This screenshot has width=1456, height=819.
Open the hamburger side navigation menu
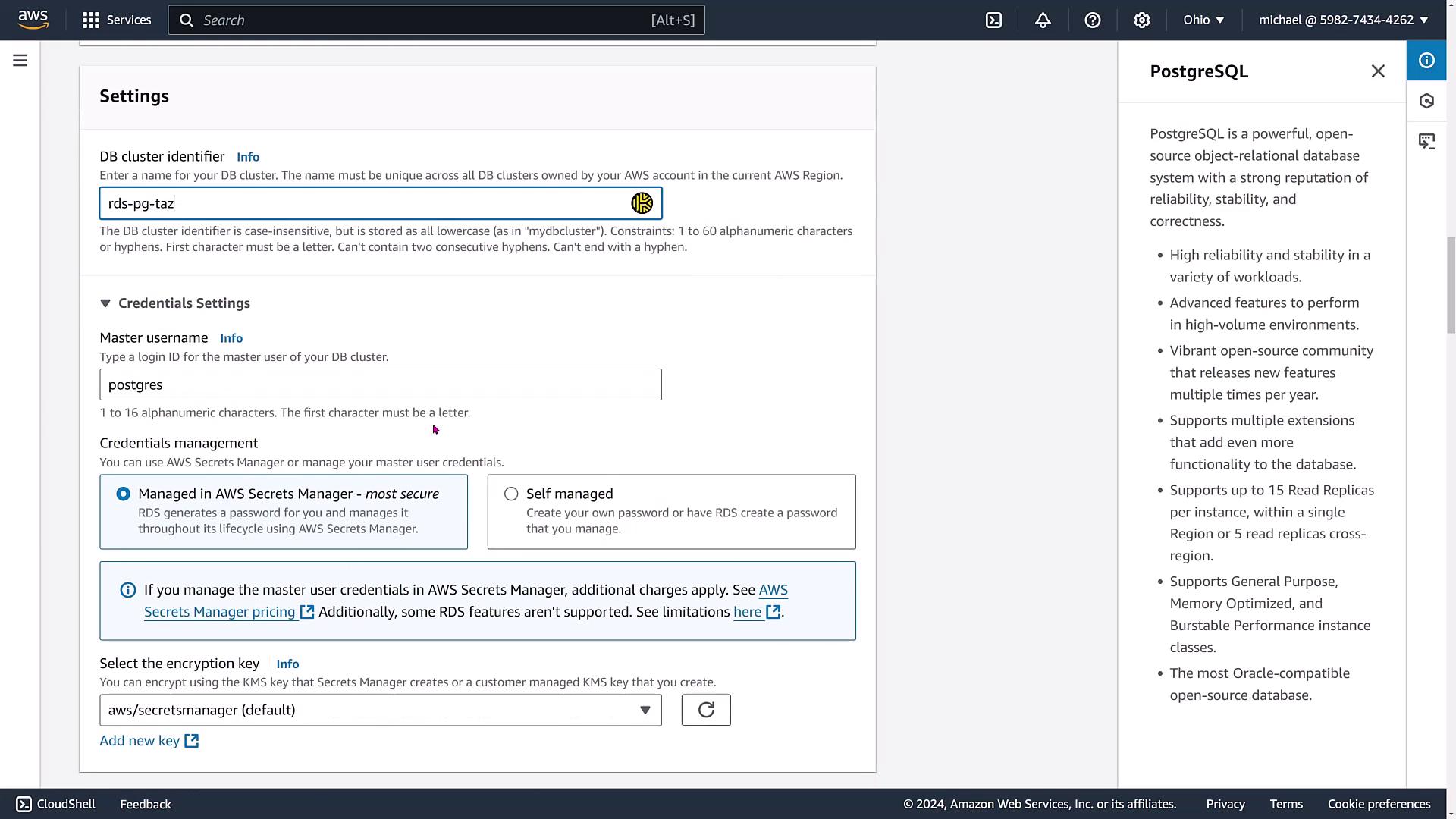(x=20, y=61)
